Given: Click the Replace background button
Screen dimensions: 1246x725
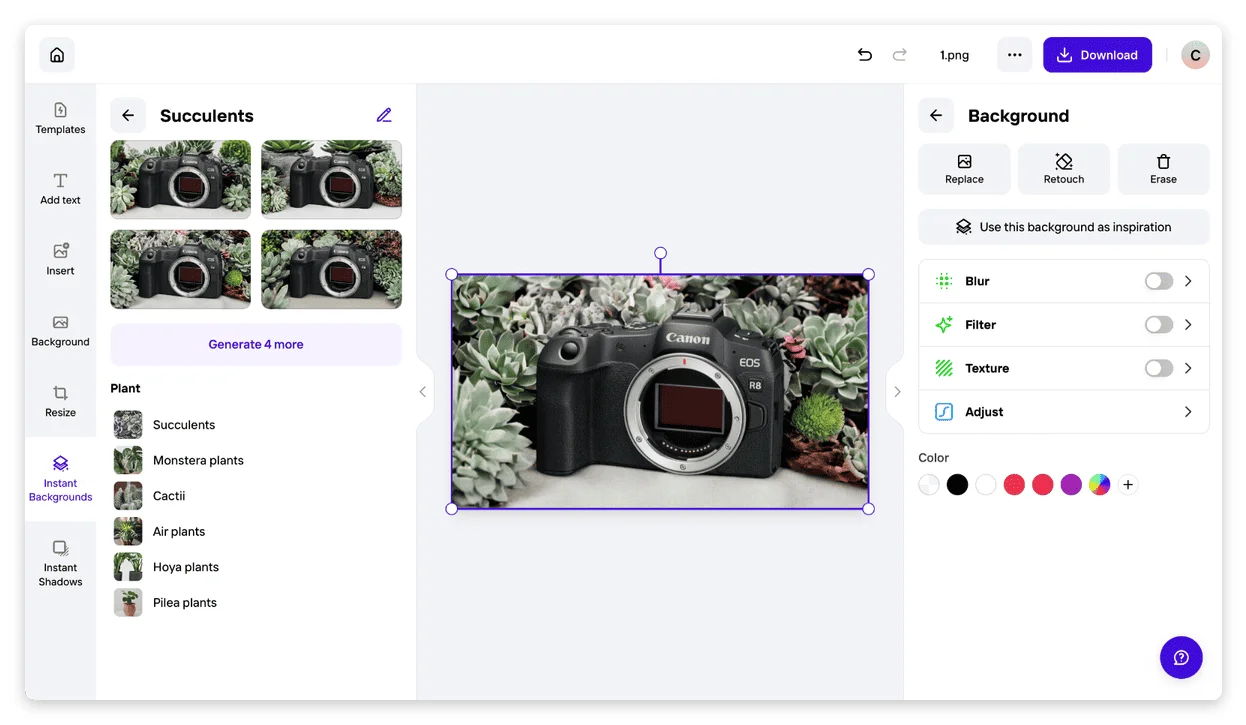Looking at the screenshot, I should tap(964, 169).
